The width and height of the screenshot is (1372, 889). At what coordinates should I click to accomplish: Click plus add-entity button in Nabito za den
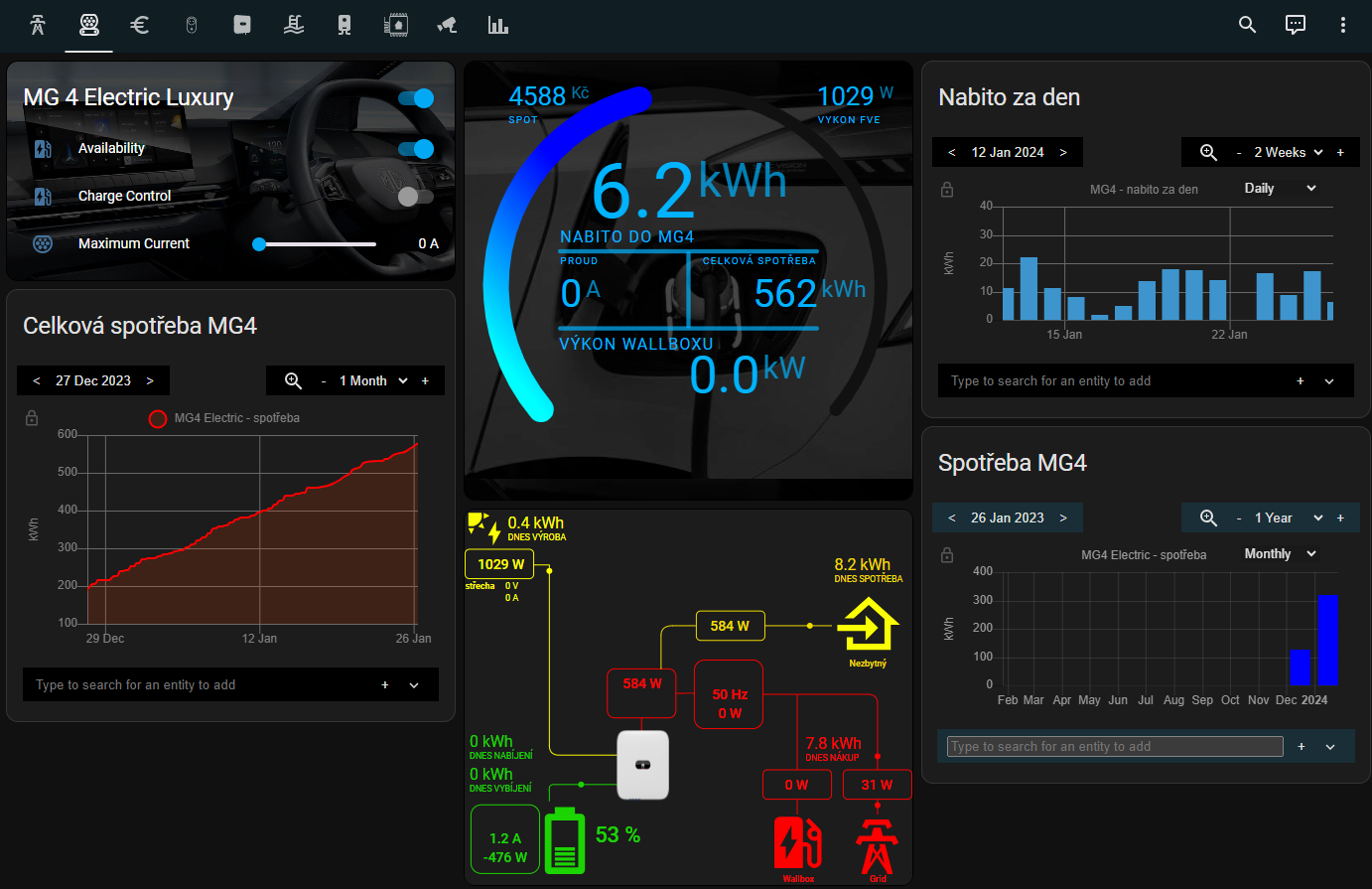click(x=1301, y=380)
